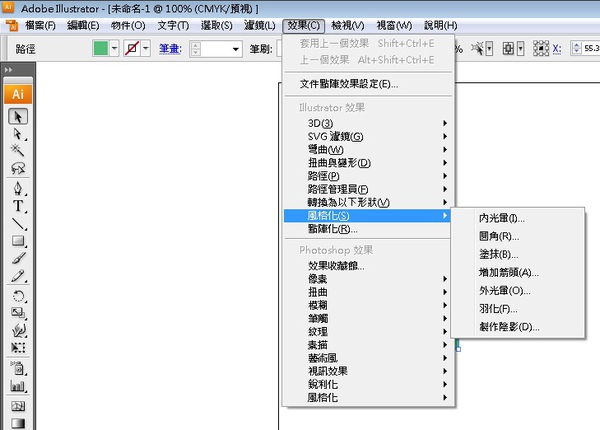The image size is (600, 430).
Task: Choose 外光暈(O)... in submenu
Action: click(518, 291)
